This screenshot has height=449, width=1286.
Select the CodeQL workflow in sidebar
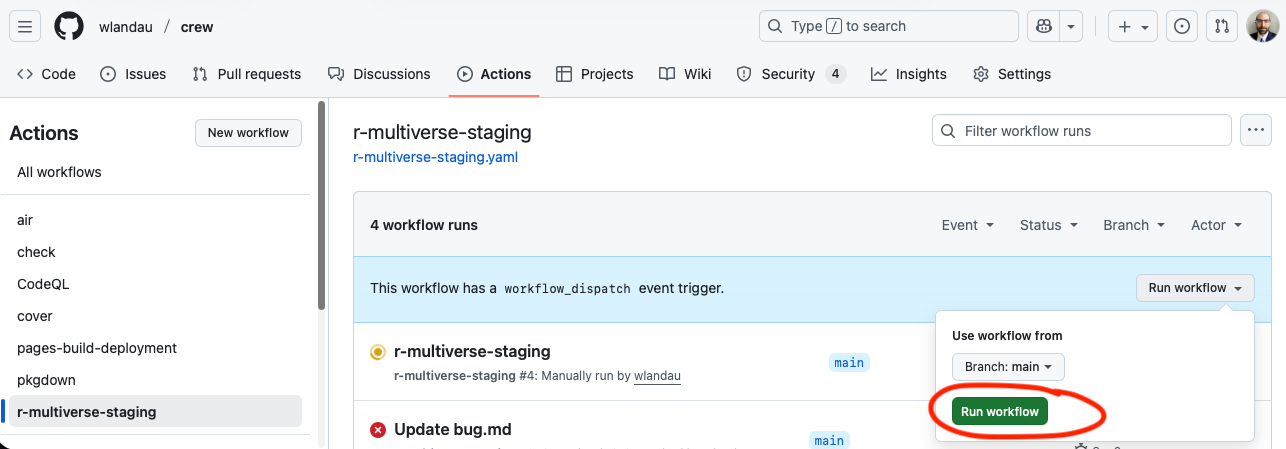pos(42,284)
